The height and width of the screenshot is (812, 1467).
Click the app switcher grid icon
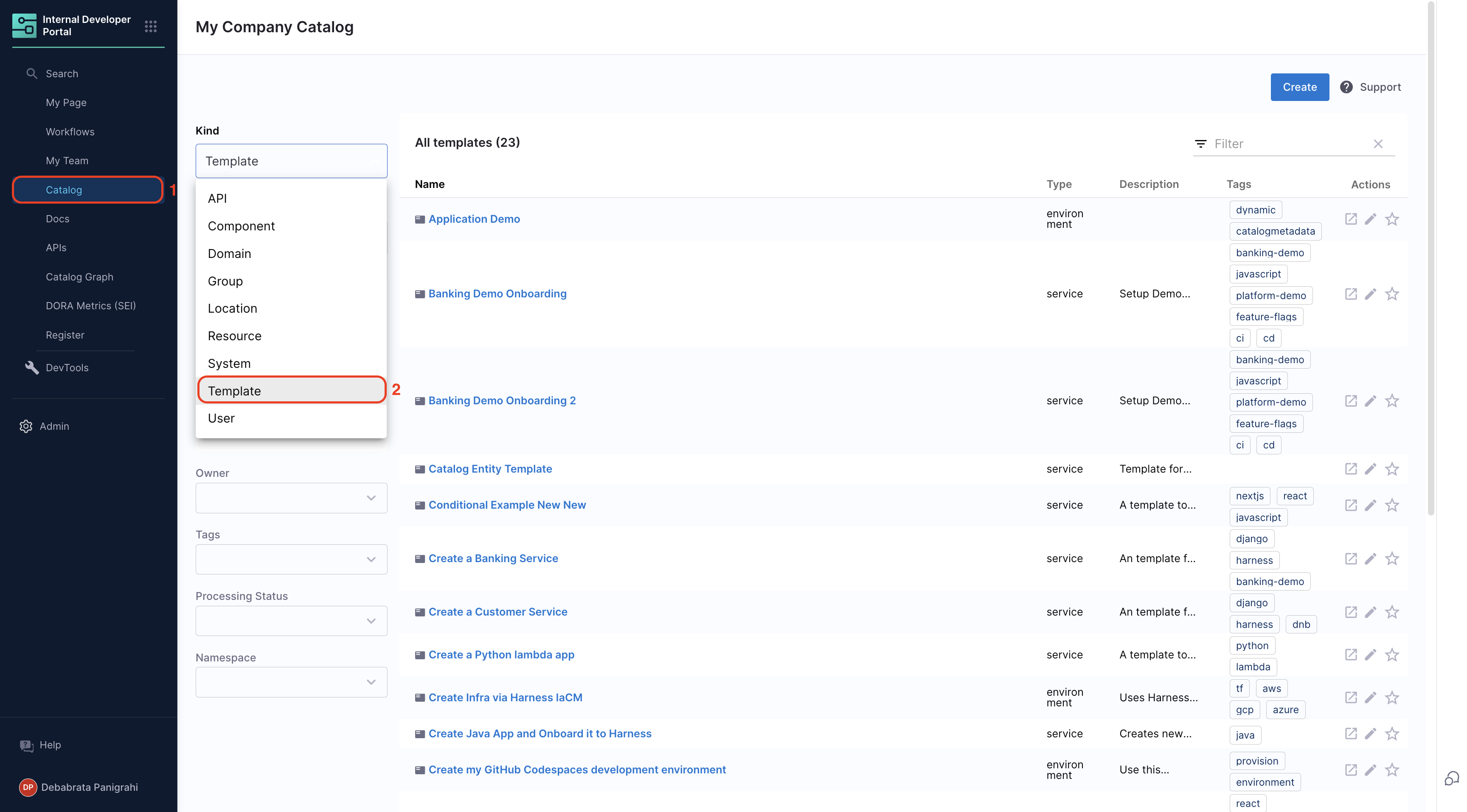click(150, 26)
